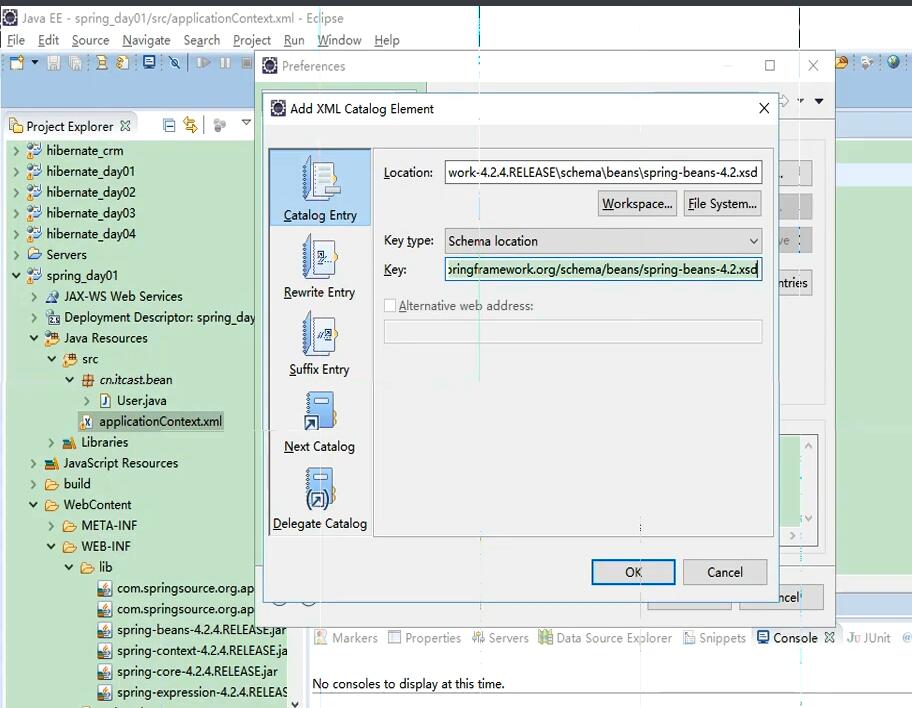Screen dimensions: 912x708
Task: Open Project Explorer view menu triangle
Action: coord(246,122)
